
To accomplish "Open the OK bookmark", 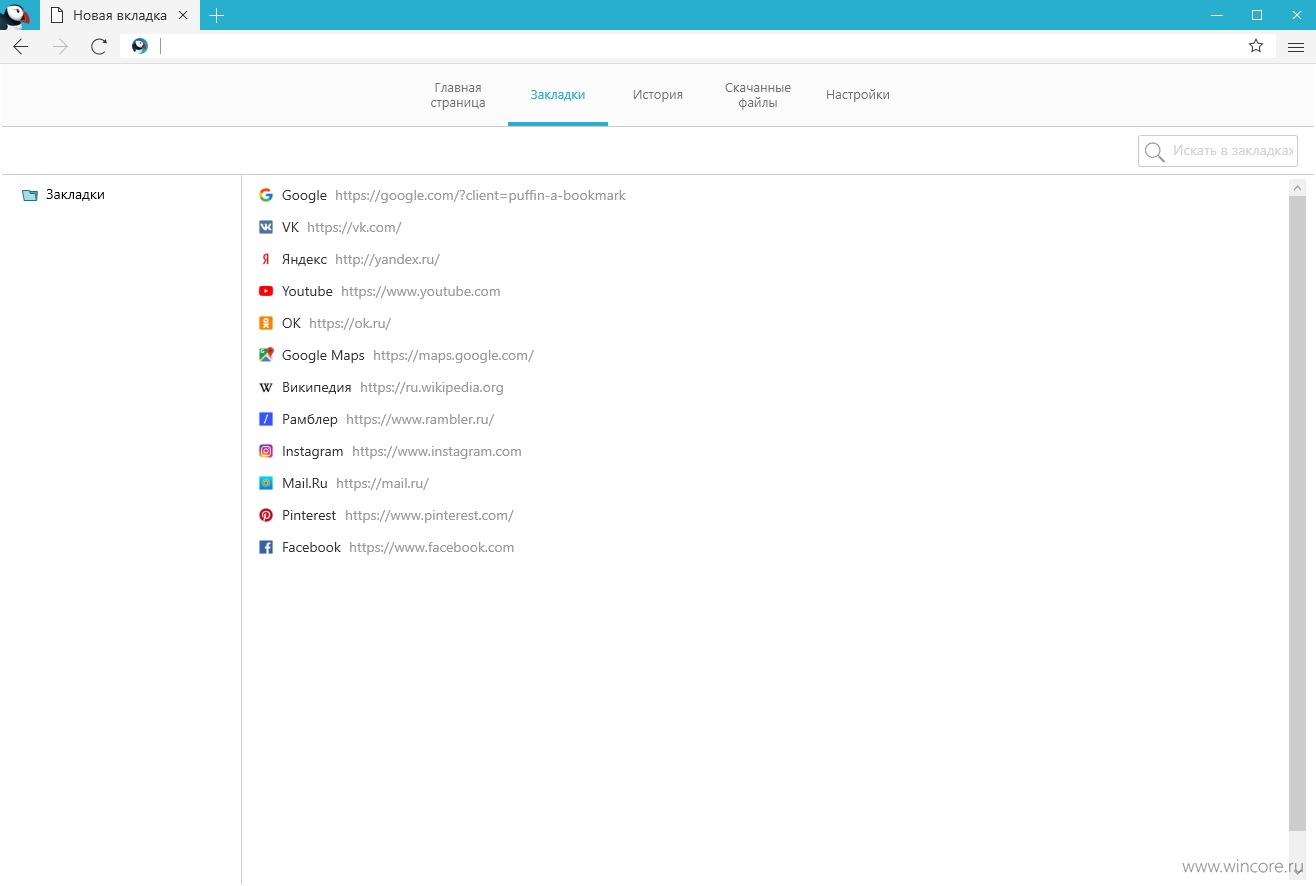I will 291,323.
